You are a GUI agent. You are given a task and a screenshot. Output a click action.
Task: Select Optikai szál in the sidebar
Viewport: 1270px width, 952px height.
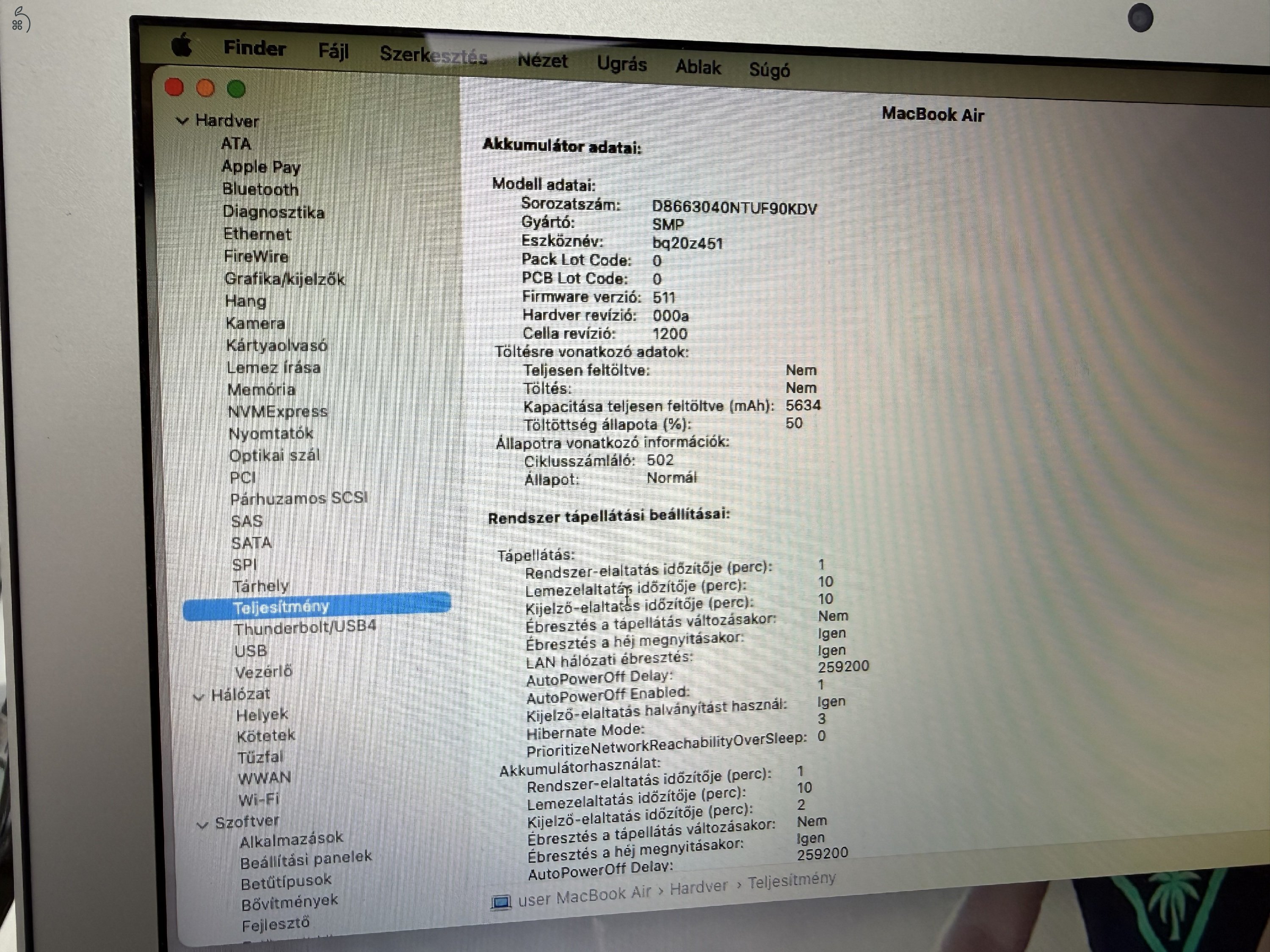[274, 455]
